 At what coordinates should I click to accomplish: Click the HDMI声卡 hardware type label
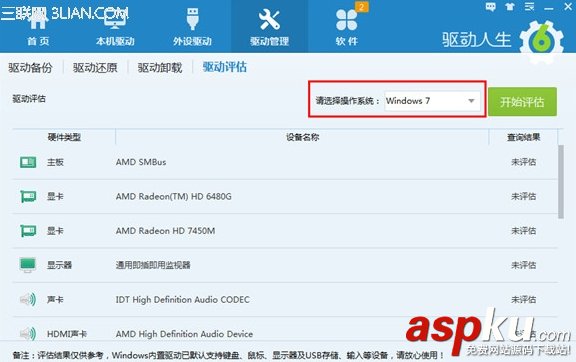point(67,334)
